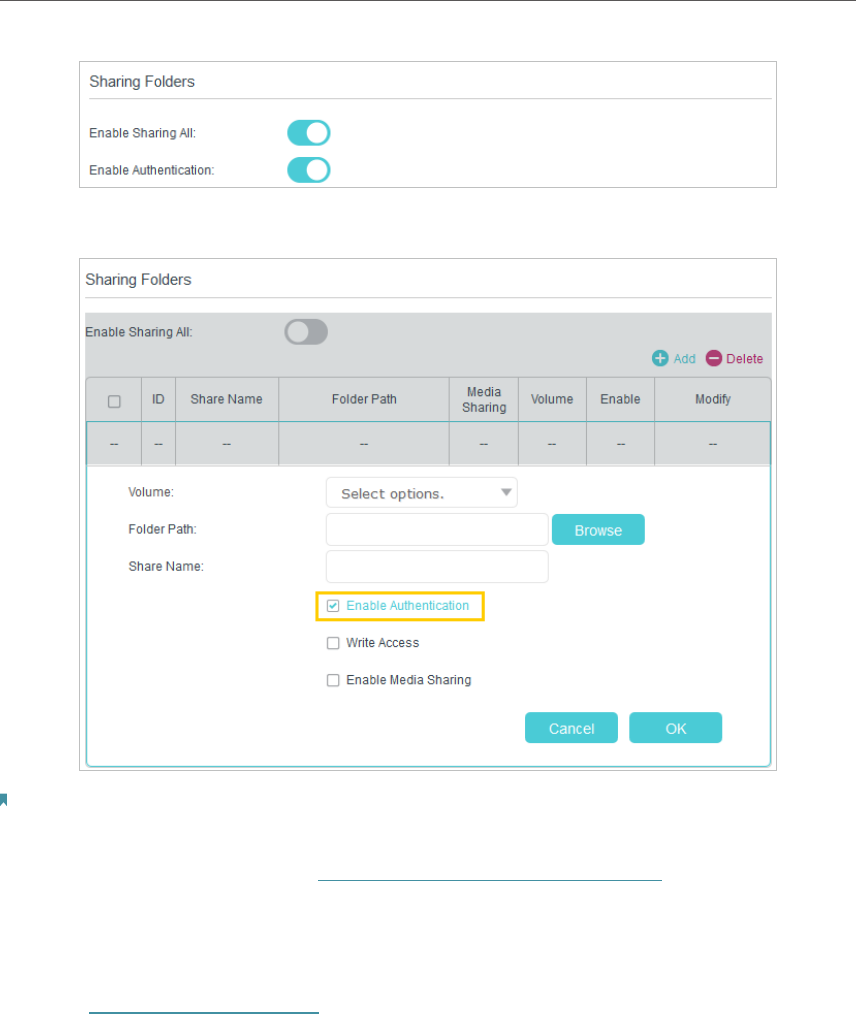The image size is (856, 1014).
Task: Click the Browse button
Action: pyautogui.click(x=598, y=530)
